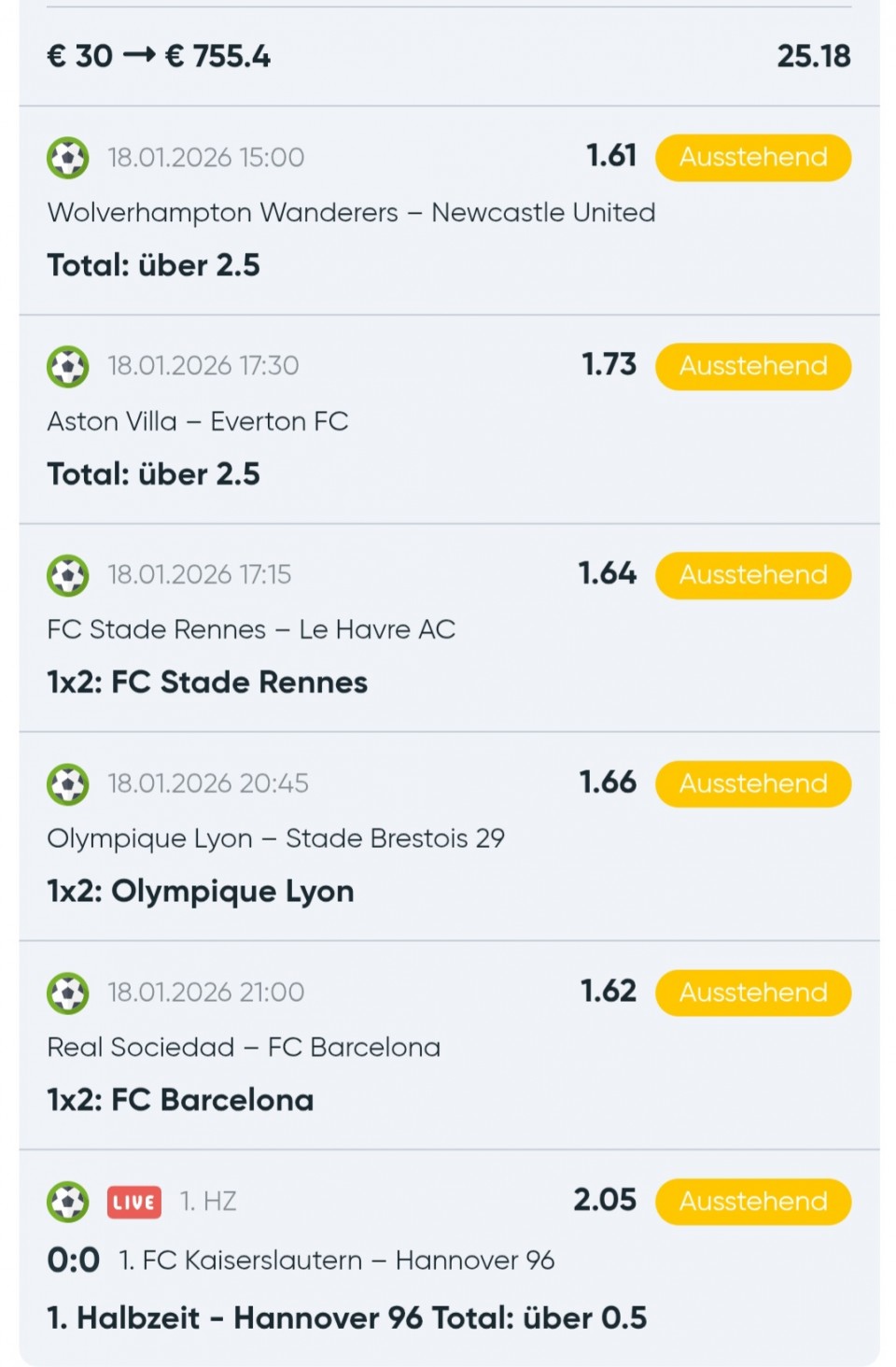896x1367 pixels.
Task: Open FC Stade Rennes – Le Havre AC match
Action: click(251, 630)
